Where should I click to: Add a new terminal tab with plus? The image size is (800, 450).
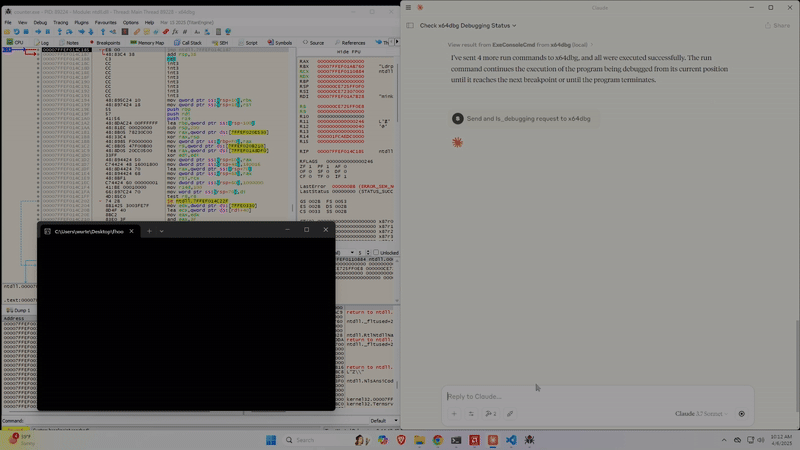click(x=149, y=231)
